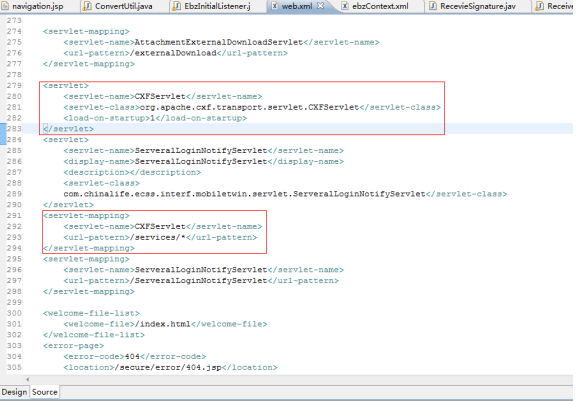Click line number 283 in the gutter
The width and height of the screenshot is (580, 401).
[x=14, y=129]
